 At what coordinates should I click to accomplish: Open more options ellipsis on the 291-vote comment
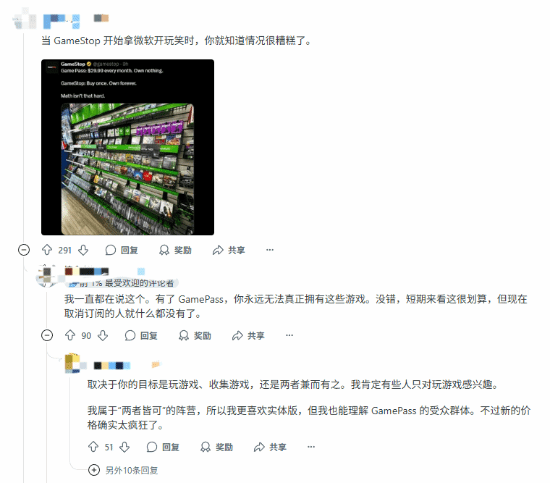270,250
